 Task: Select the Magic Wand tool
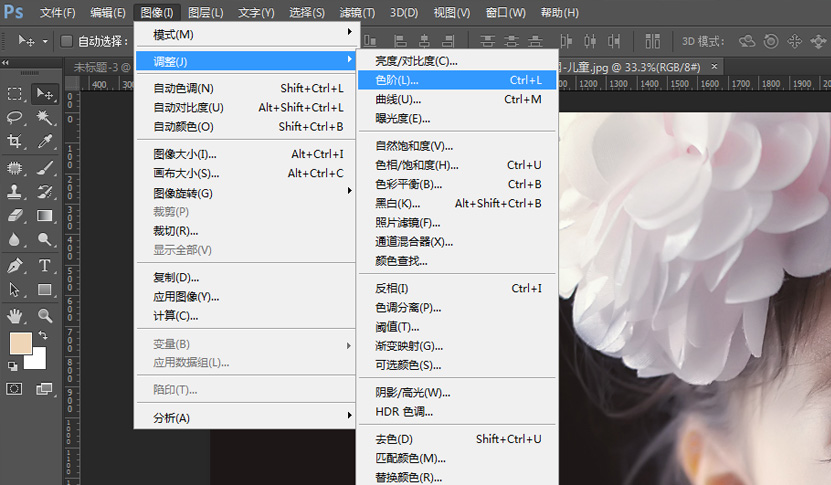click(45, 117)
